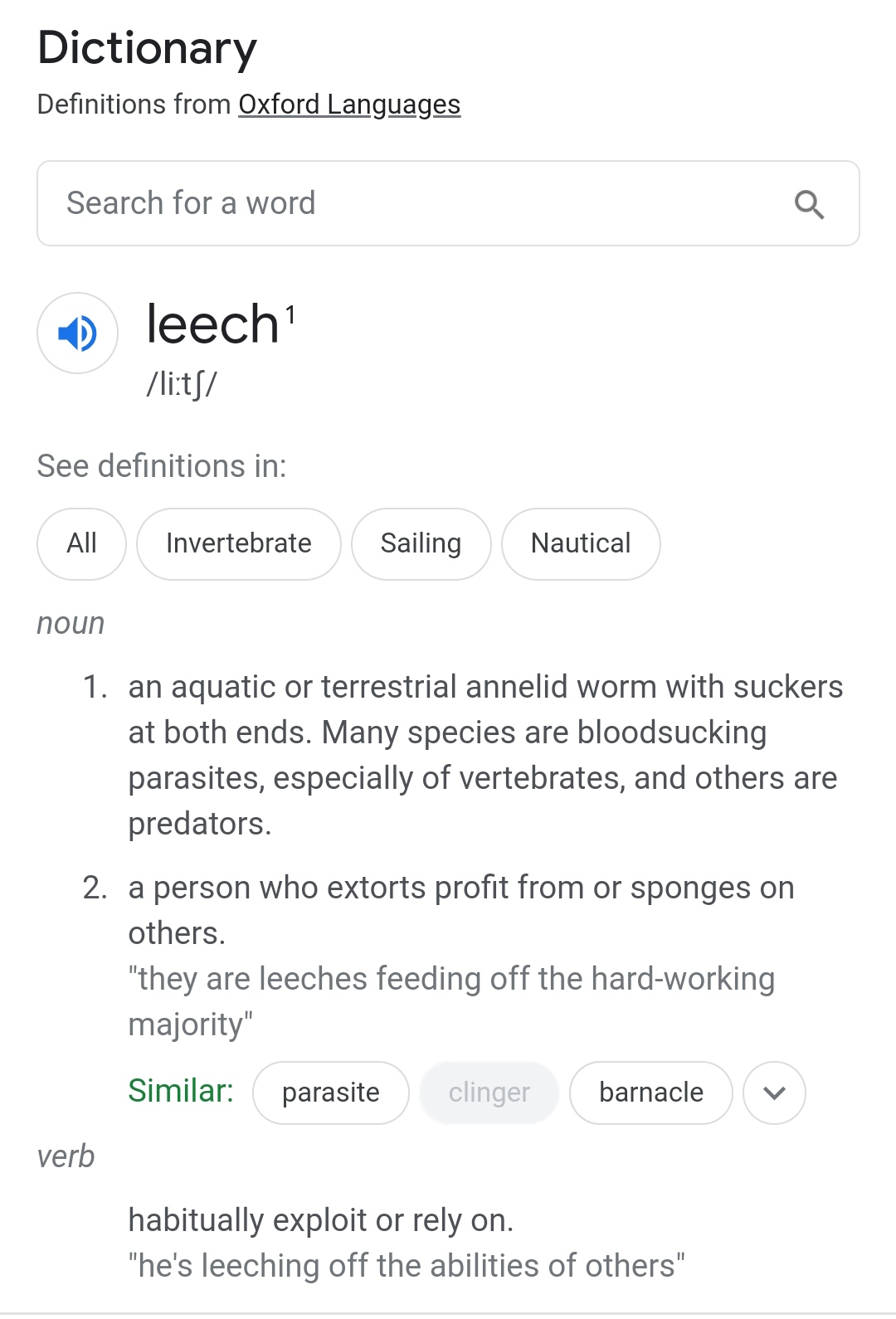Click the magnifying glass search icon
The image size is (896, 1319).
pyautogui.click(x=809, y=204)
